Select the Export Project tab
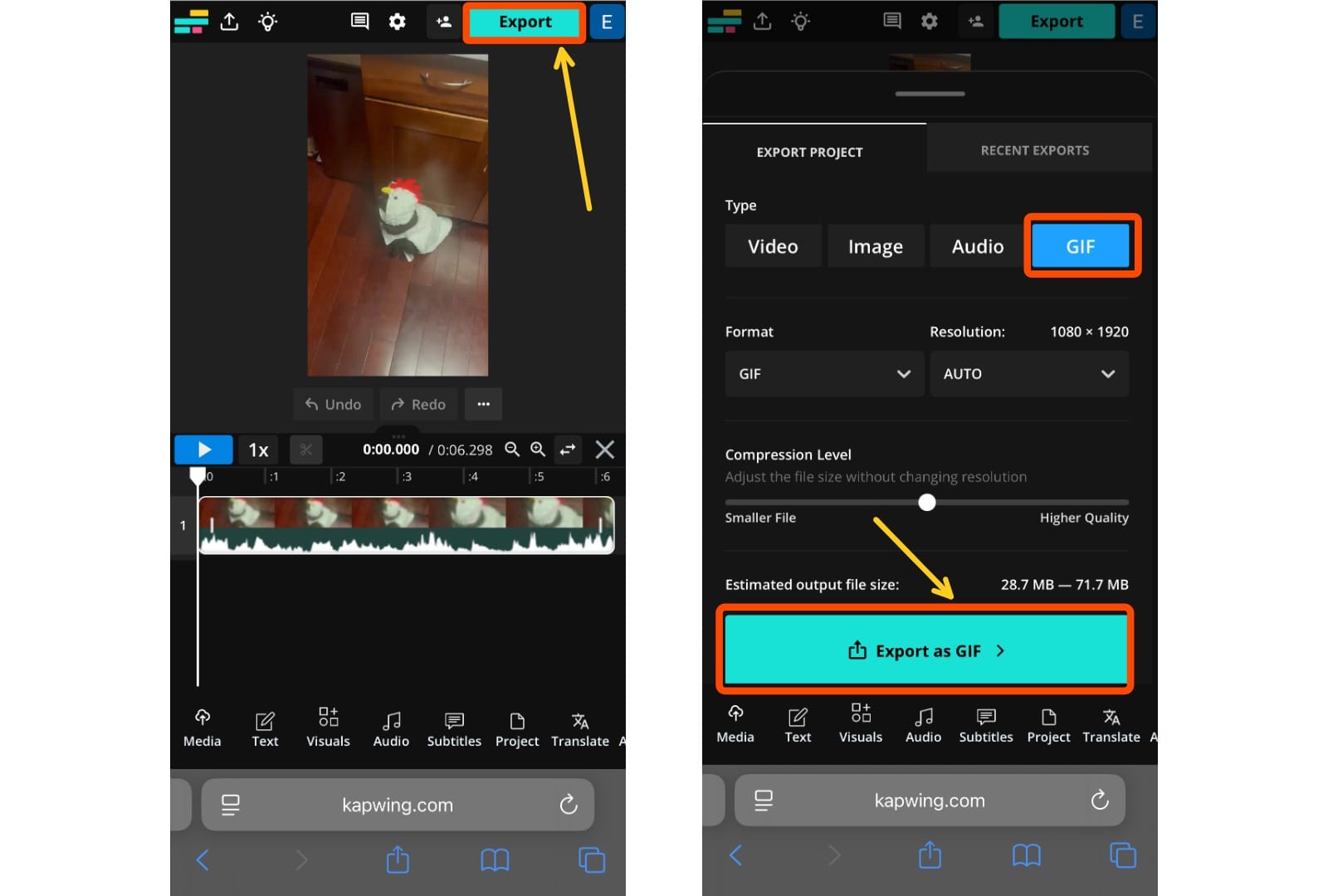 (x=809, y=152)
